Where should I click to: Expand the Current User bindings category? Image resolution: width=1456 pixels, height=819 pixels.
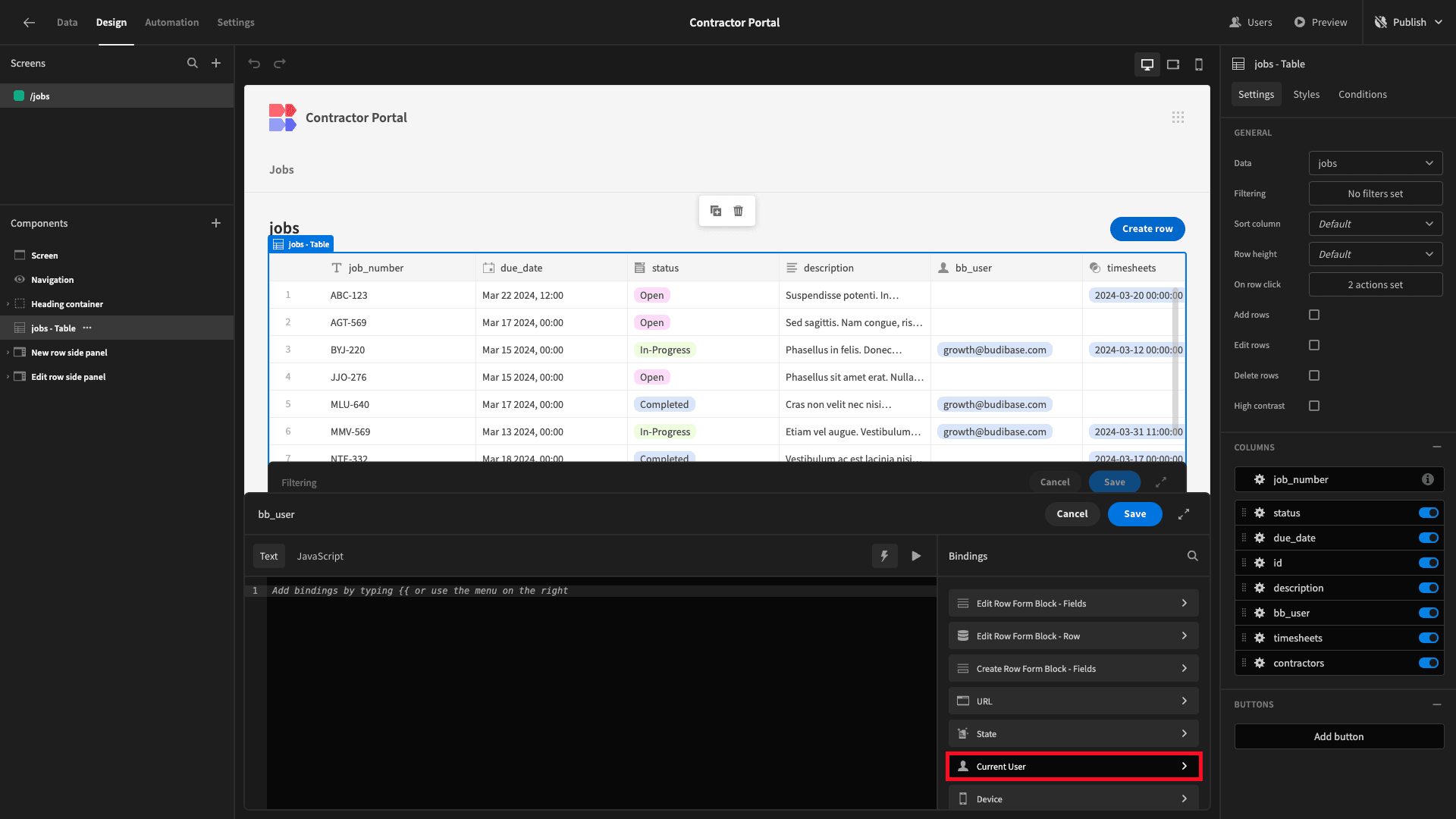click(1073, 767)
